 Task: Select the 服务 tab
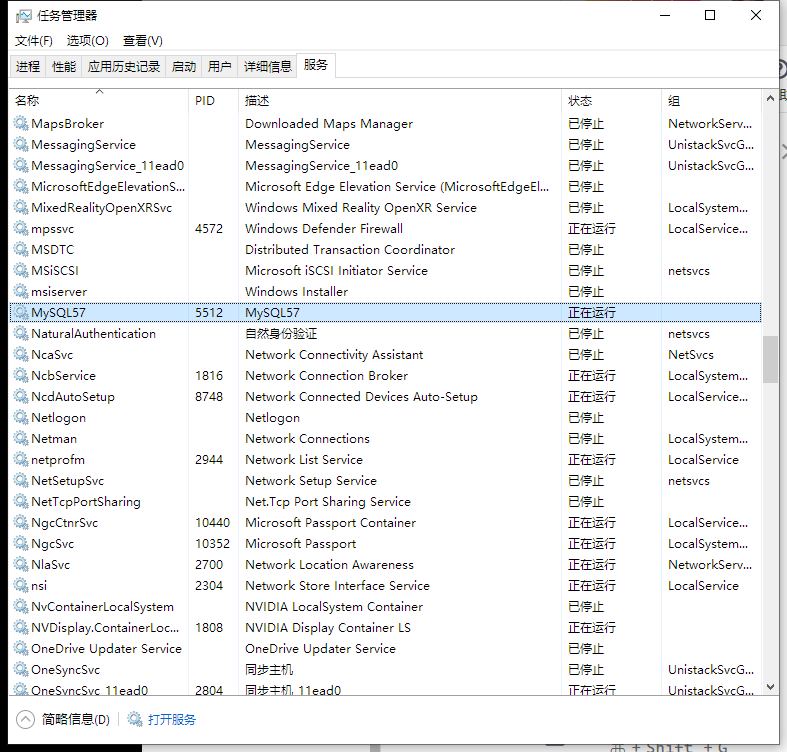(316, 65)
